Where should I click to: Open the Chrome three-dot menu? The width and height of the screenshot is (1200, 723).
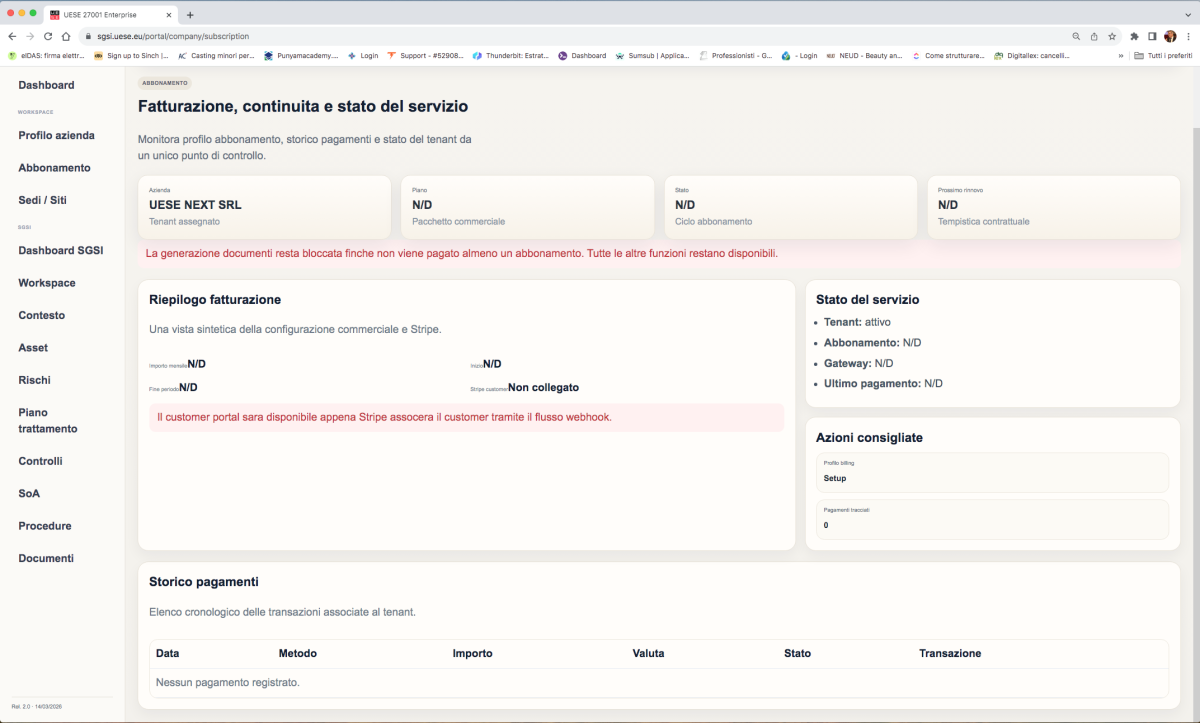point(1187,36)
